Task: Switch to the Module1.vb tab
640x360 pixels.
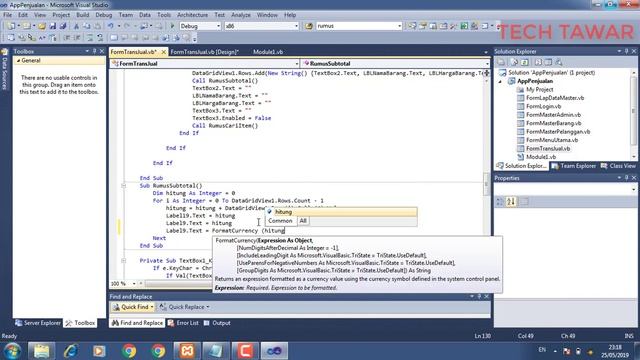Action: click(268, 52)
